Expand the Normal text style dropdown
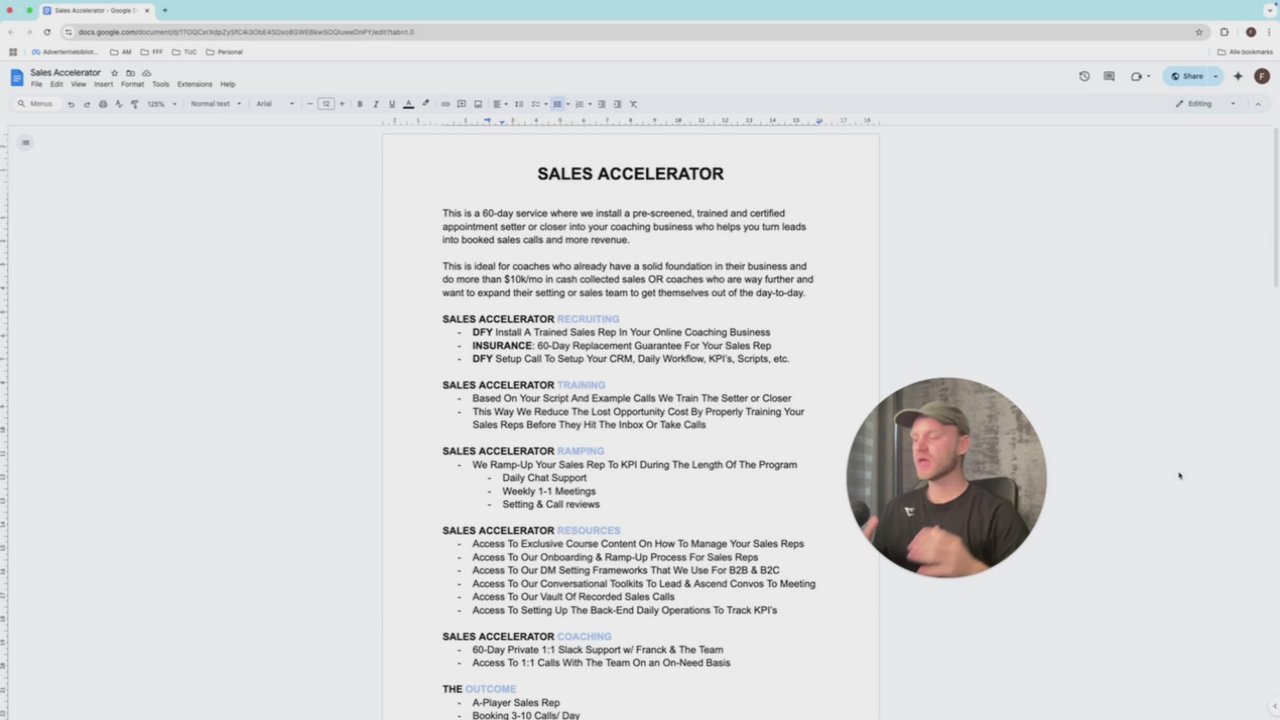The image size is (1280, 720). point(216,104)
